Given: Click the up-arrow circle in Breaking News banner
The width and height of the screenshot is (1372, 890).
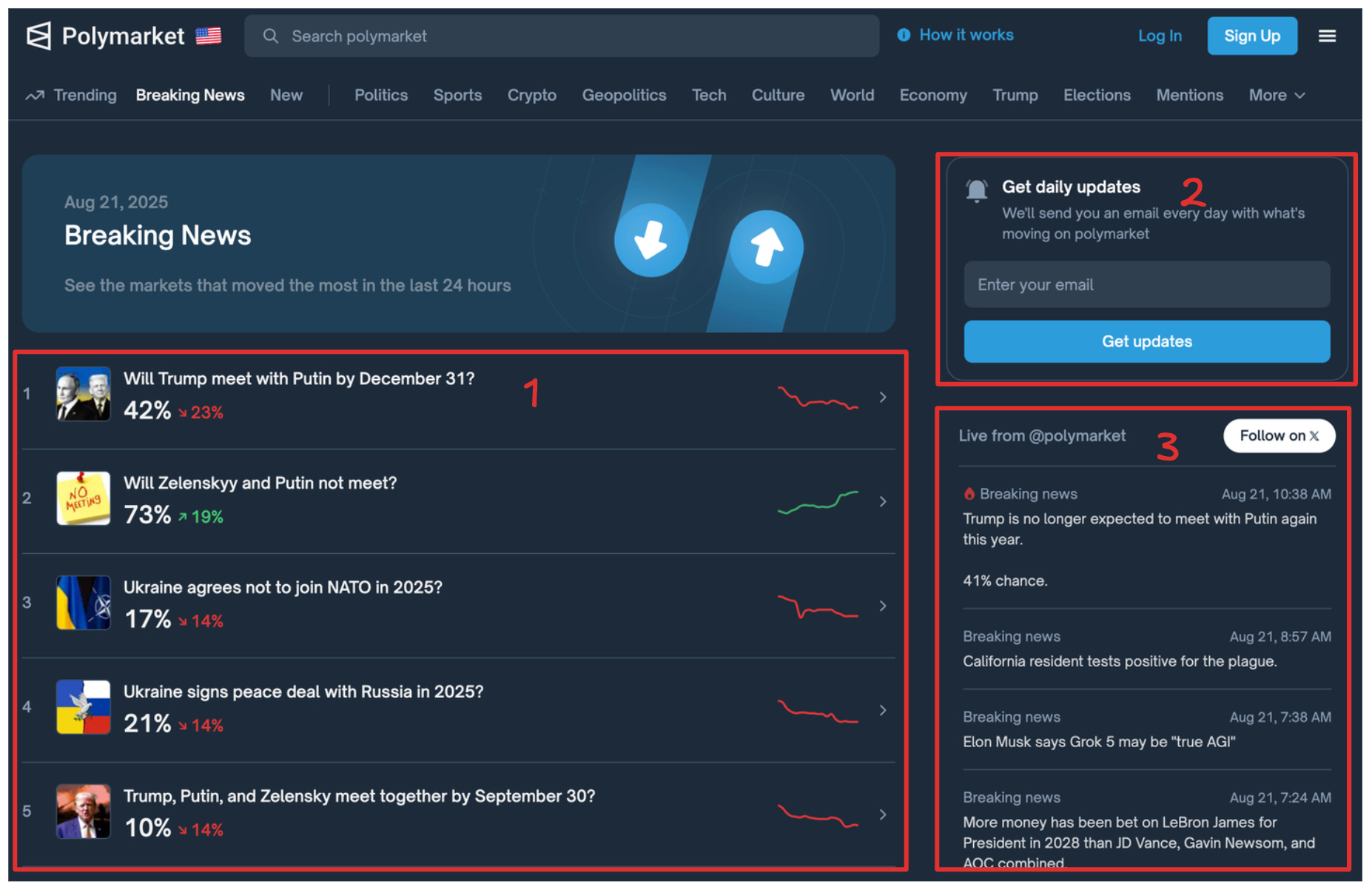Looking at the screenshot, I should (767, 247).
